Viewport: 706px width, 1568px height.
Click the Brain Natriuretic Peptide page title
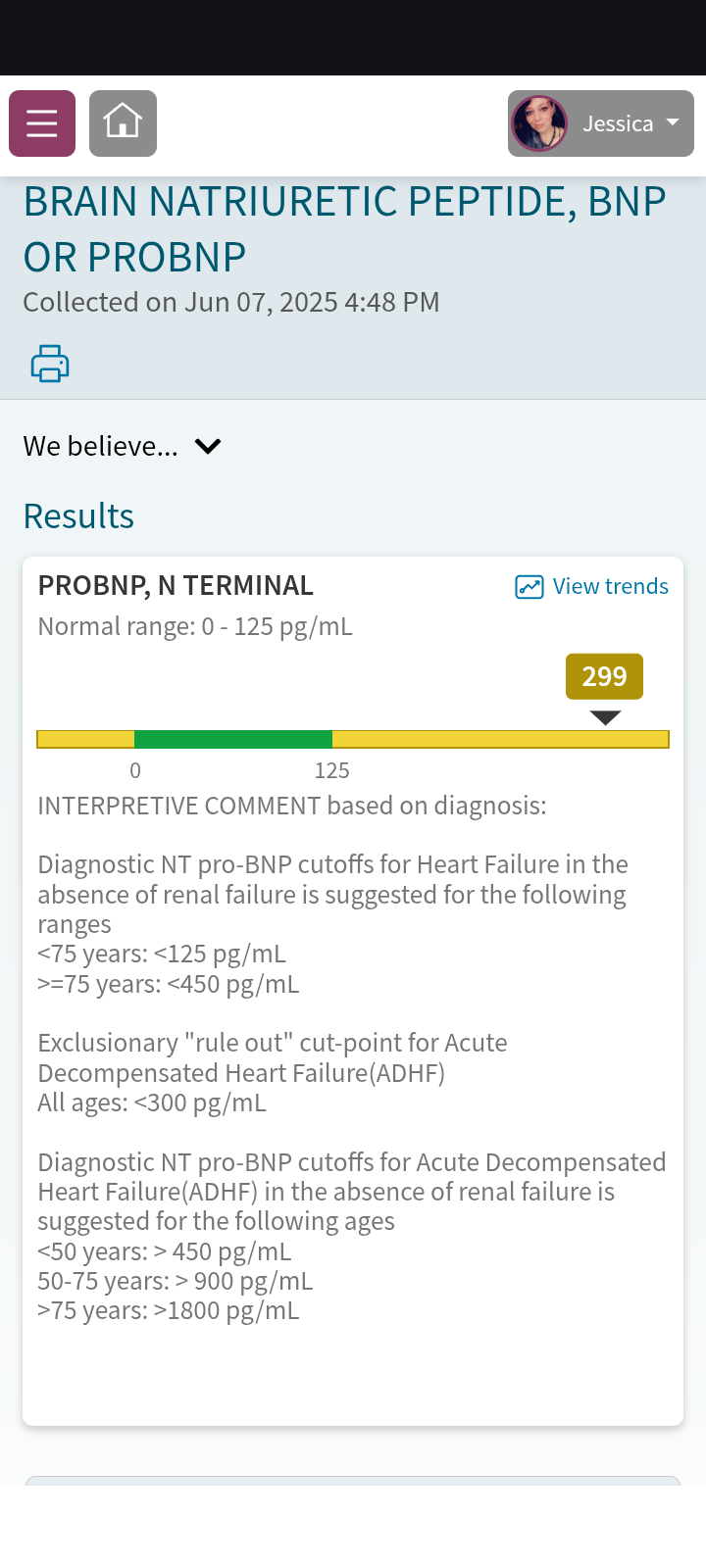pos(344,229)
